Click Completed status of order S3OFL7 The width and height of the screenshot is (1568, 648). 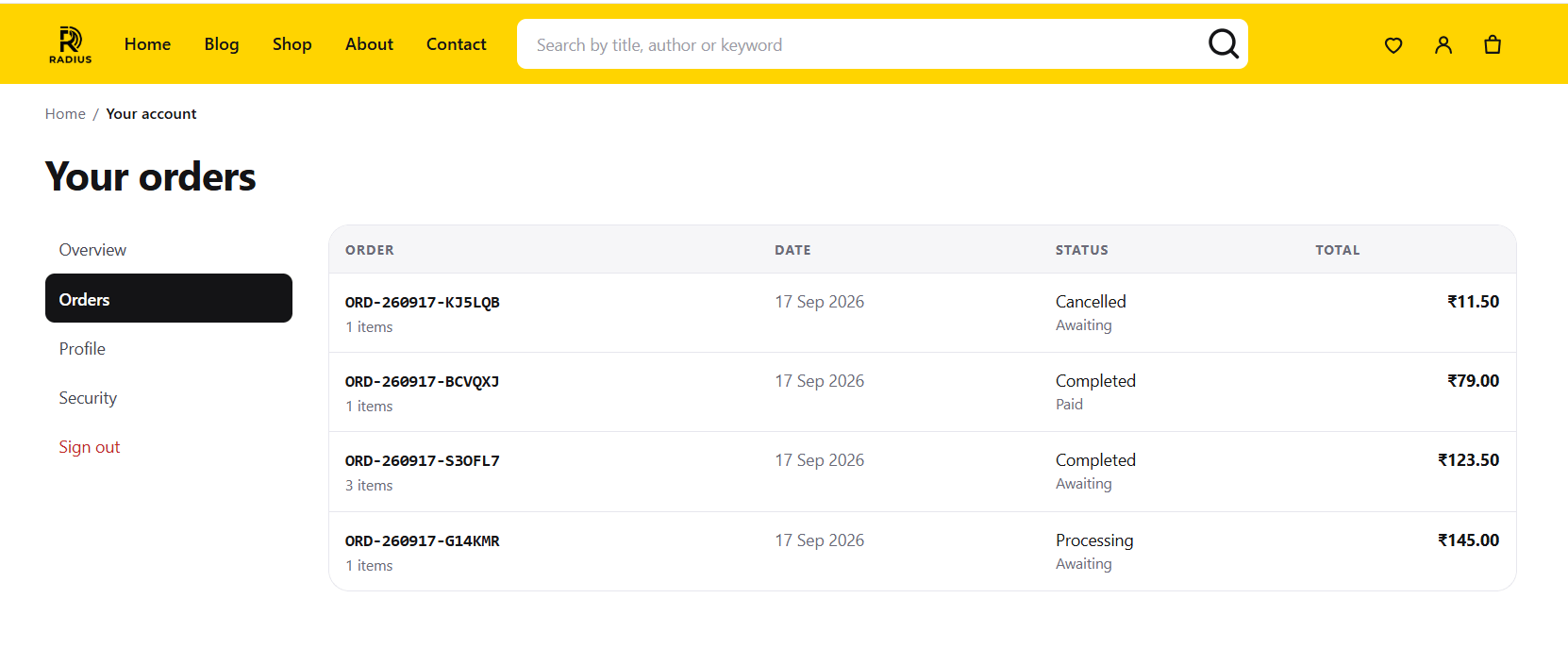point(1095,460)
